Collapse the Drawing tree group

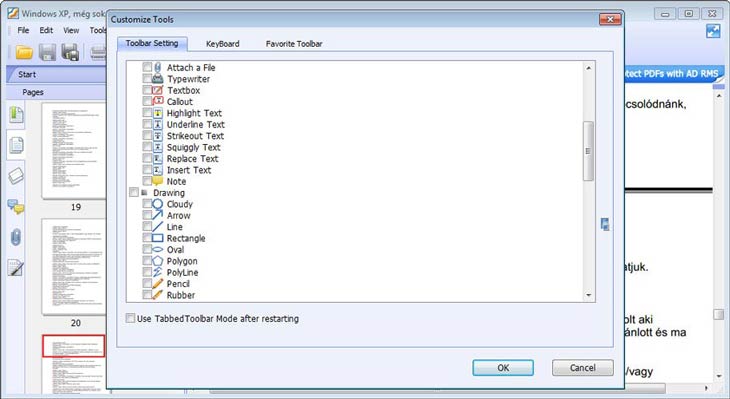pyautogui.click(x=144, y=192)
